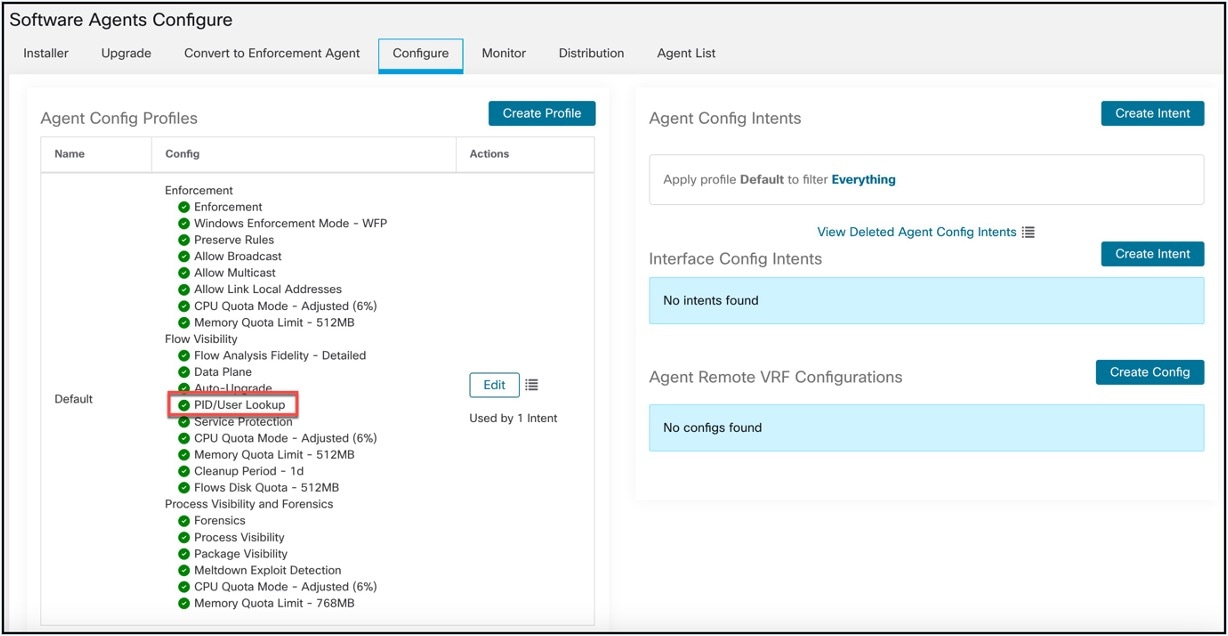This screenshot has width=1228, height=636.
Task: Click the green status icon beside Auto-Upgrade
Action: coord(182,388)
